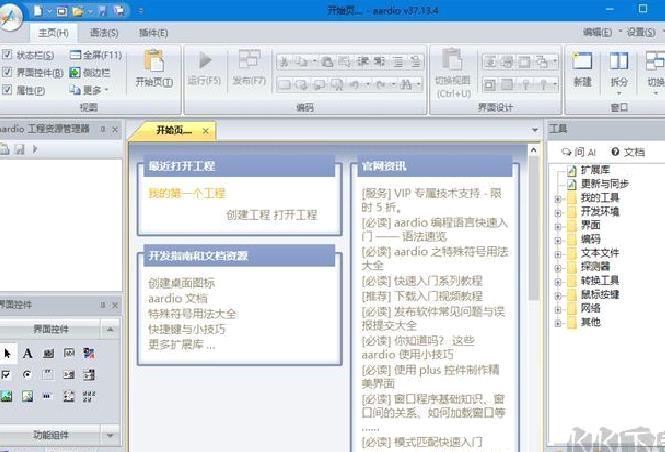Open the aardio application menu logo button
The image size is (665, 452).
[x=10, y=16]
